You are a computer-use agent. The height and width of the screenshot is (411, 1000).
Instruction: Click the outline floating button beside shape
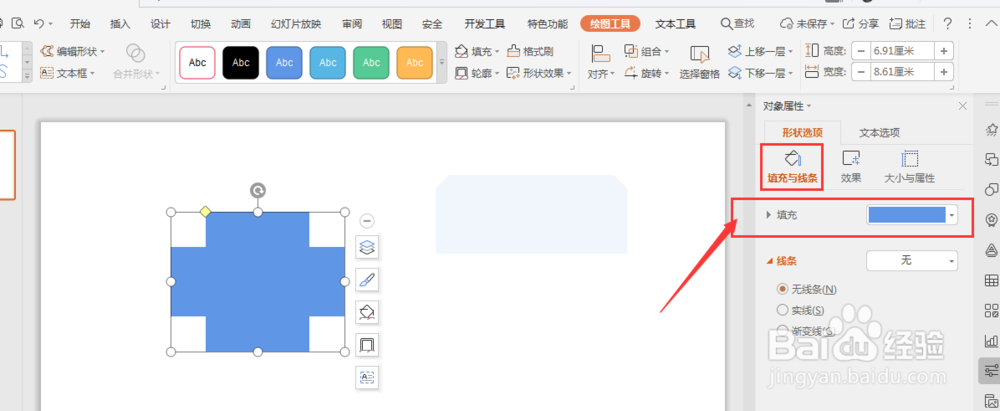click(367, 345)
